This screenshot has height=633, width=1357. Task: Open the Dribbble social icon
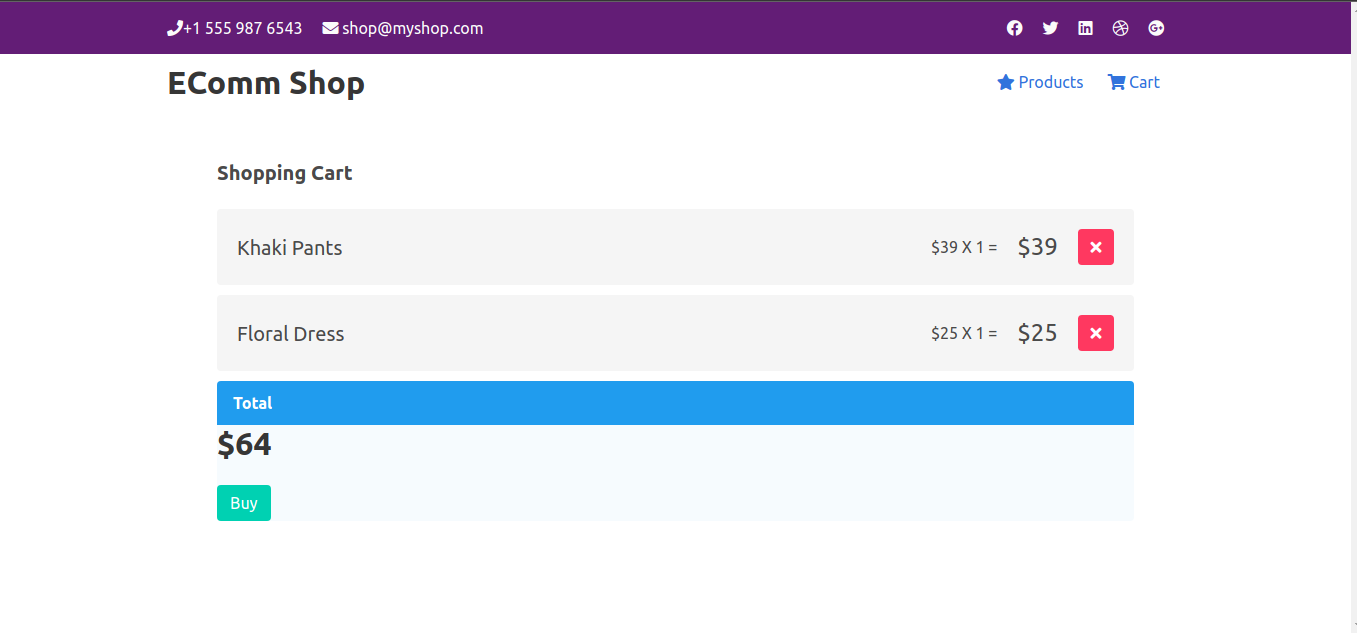pyautogui.click(x=1120, y=28)
